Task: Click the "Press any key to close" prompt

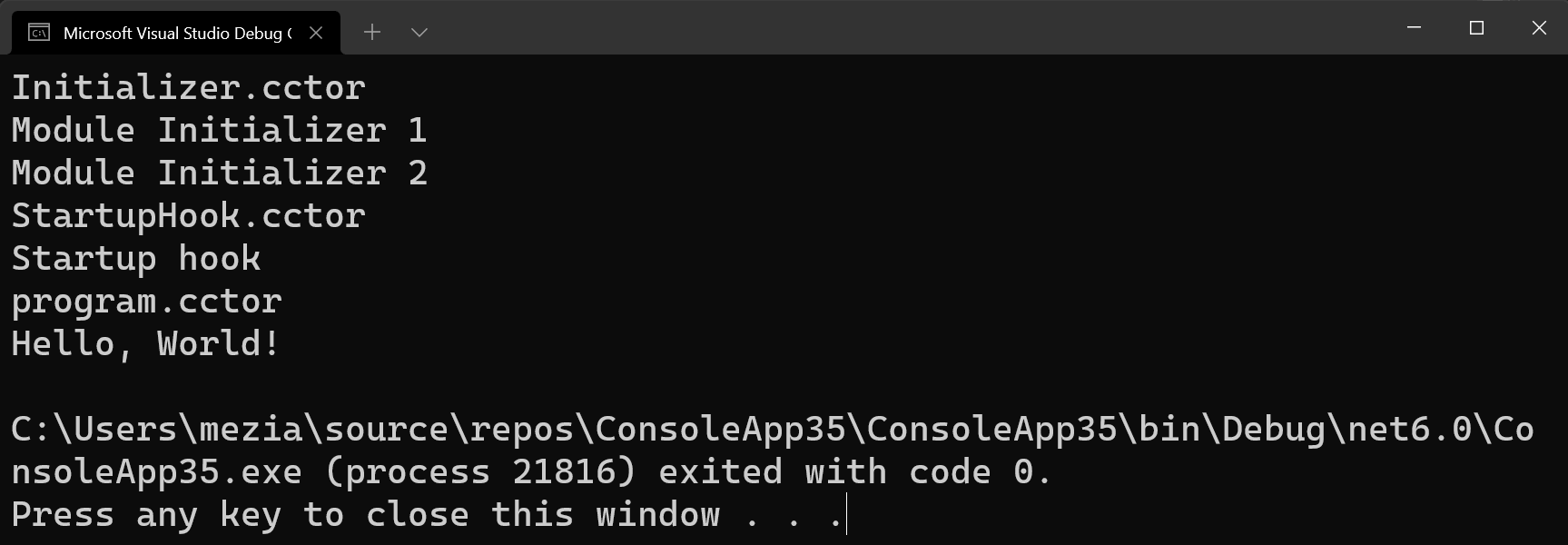Action: pos(363,515)
